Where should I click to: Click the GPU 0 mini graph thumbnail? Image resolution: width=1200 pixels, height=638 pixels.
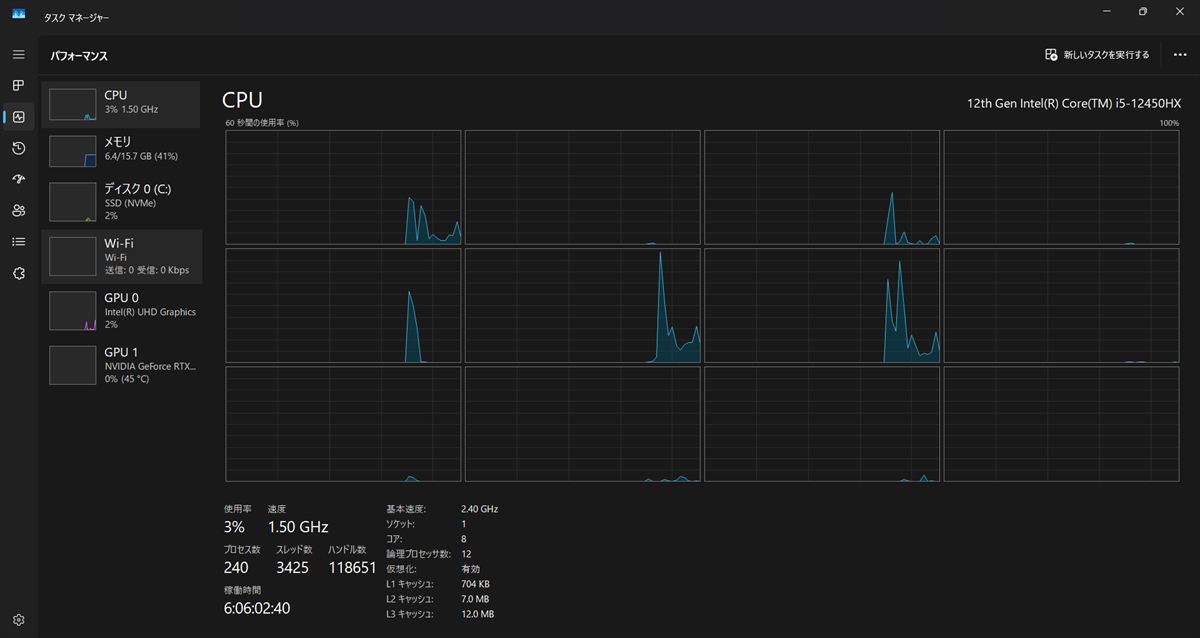tap(72, 311)
